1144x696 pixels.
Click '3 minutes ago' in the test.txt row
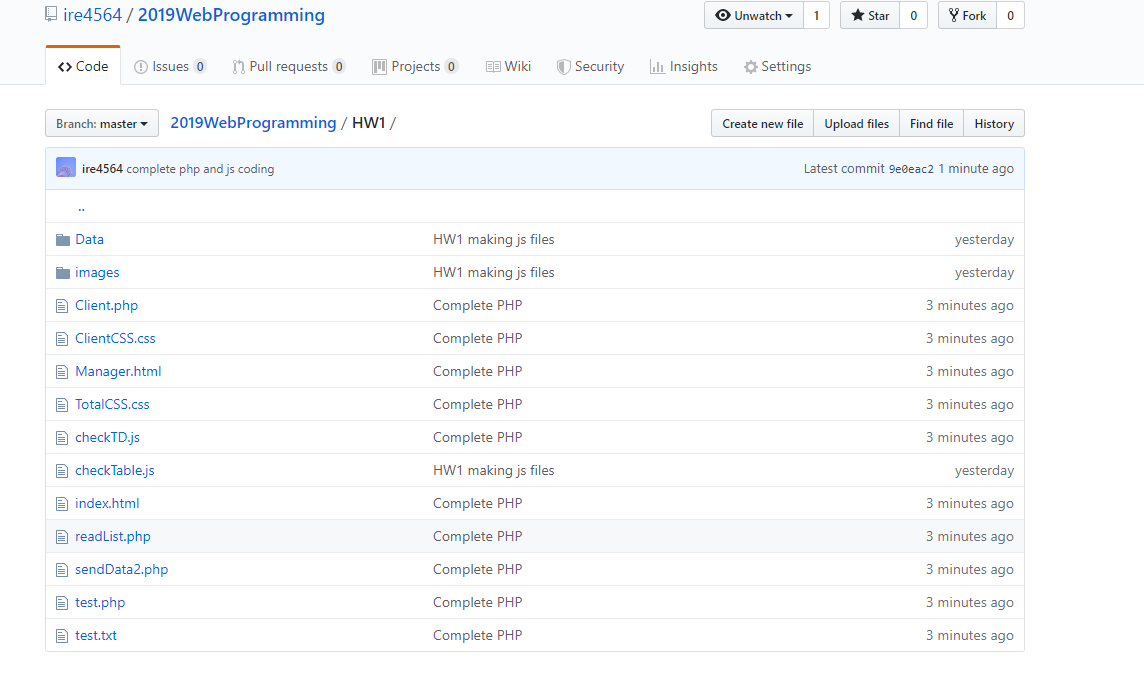pos(970,635)
